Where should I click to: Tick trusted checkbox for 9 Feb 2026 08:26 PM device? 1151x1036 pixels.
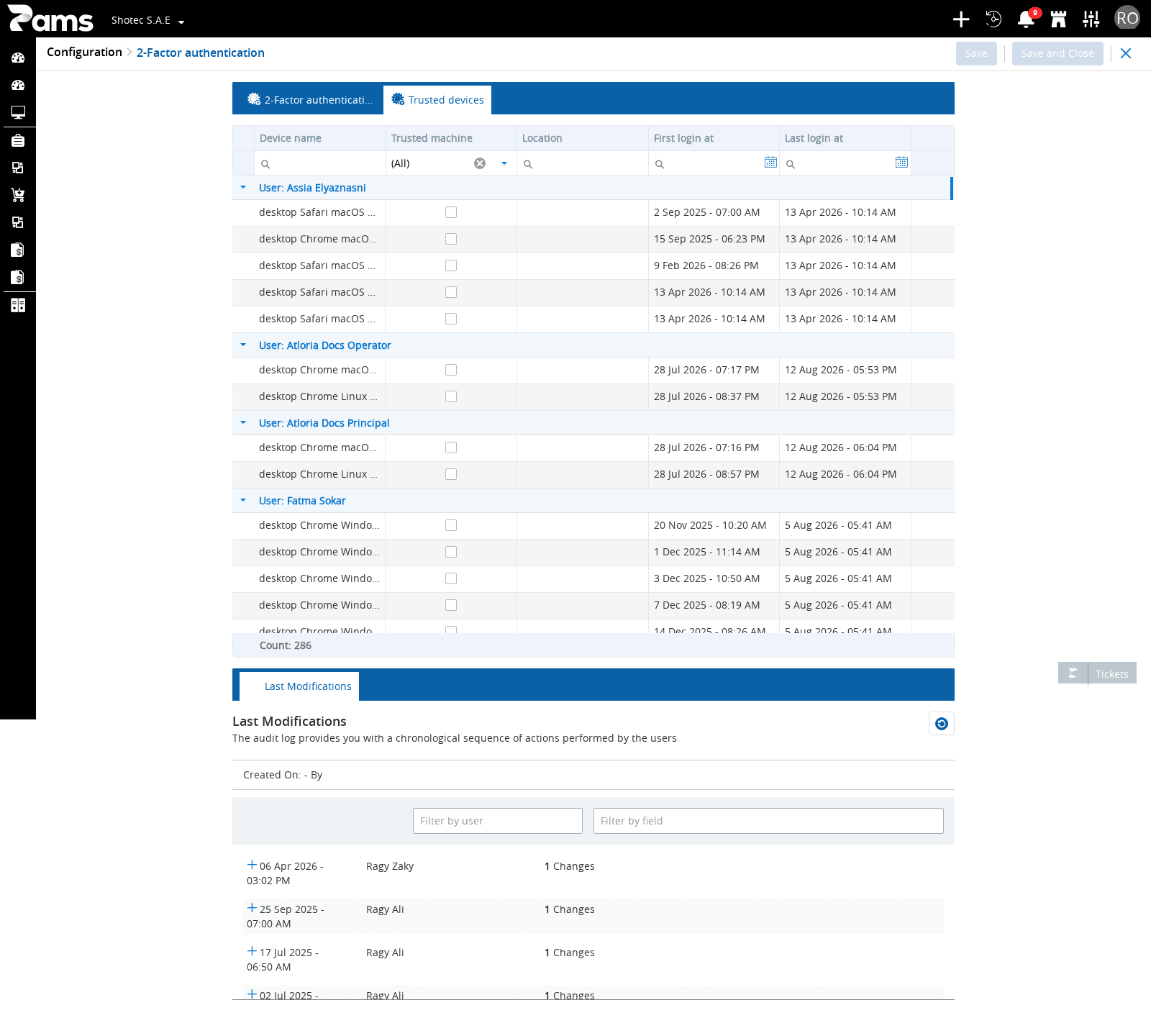451,265
